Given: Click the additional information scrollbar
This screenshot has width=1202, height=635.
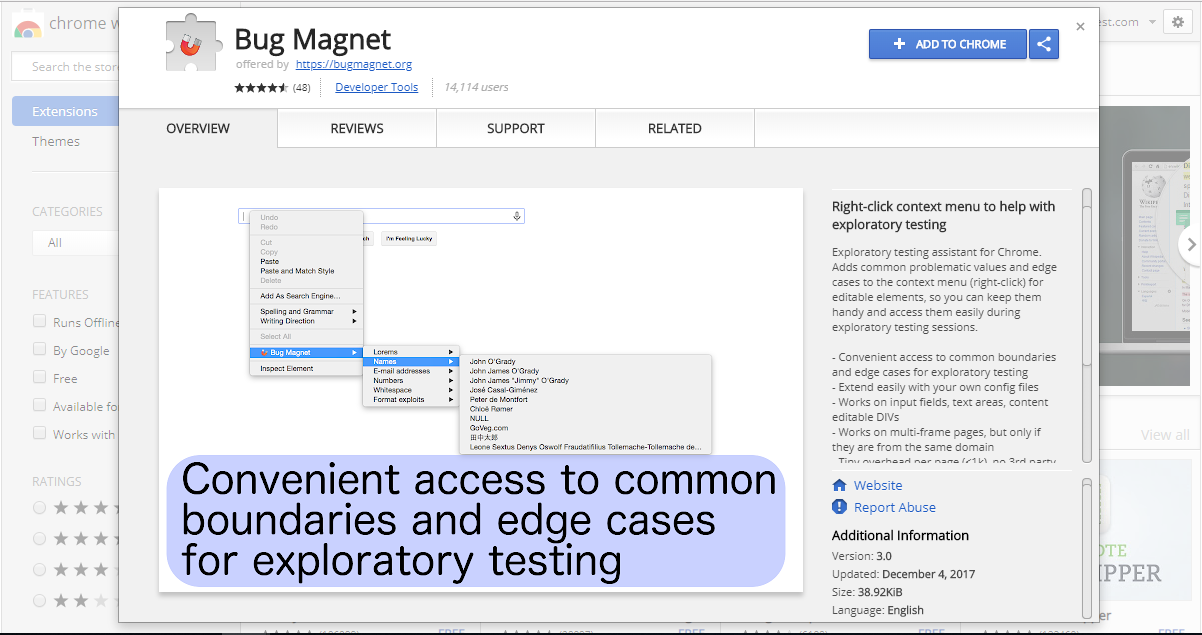Looking at the screenshot, I should 1087,547.
